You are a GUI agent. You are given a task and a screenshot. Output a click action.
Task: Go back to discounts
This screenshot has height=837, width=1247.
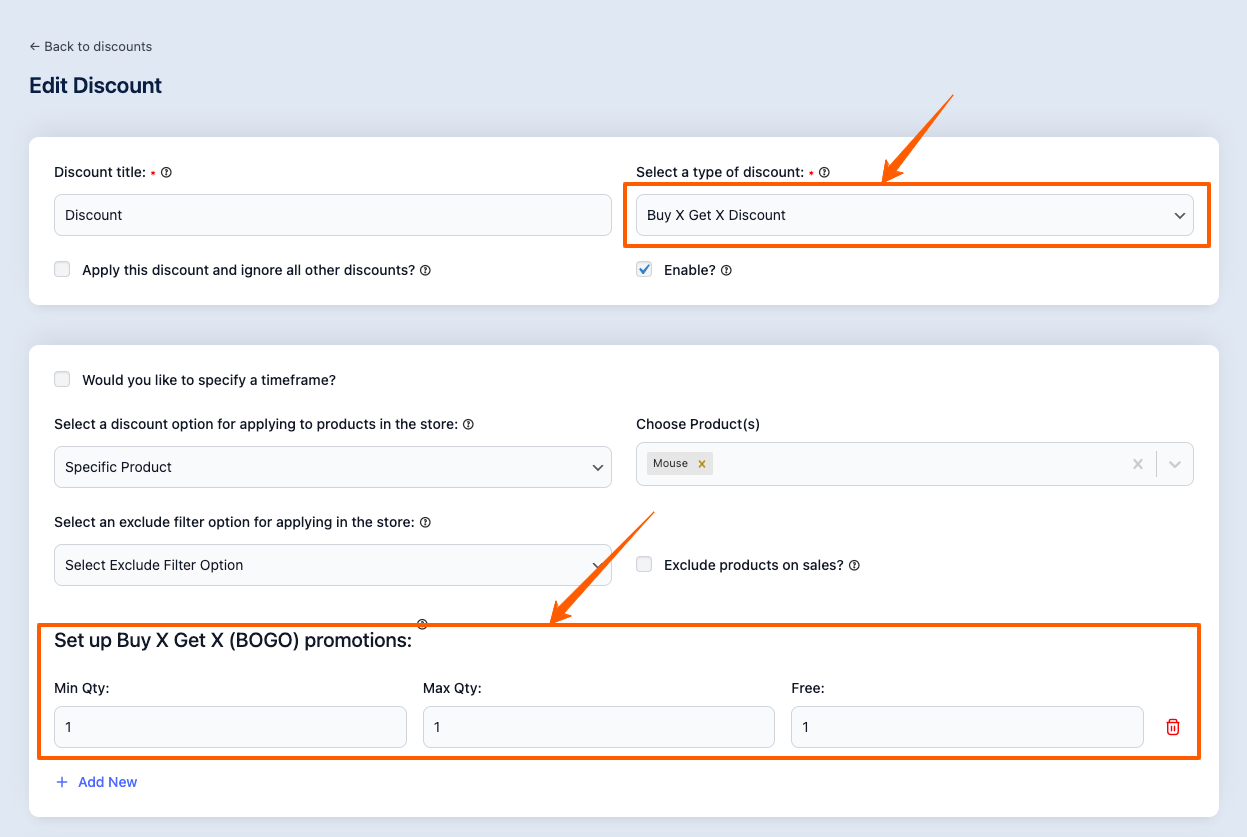[91, 46]
